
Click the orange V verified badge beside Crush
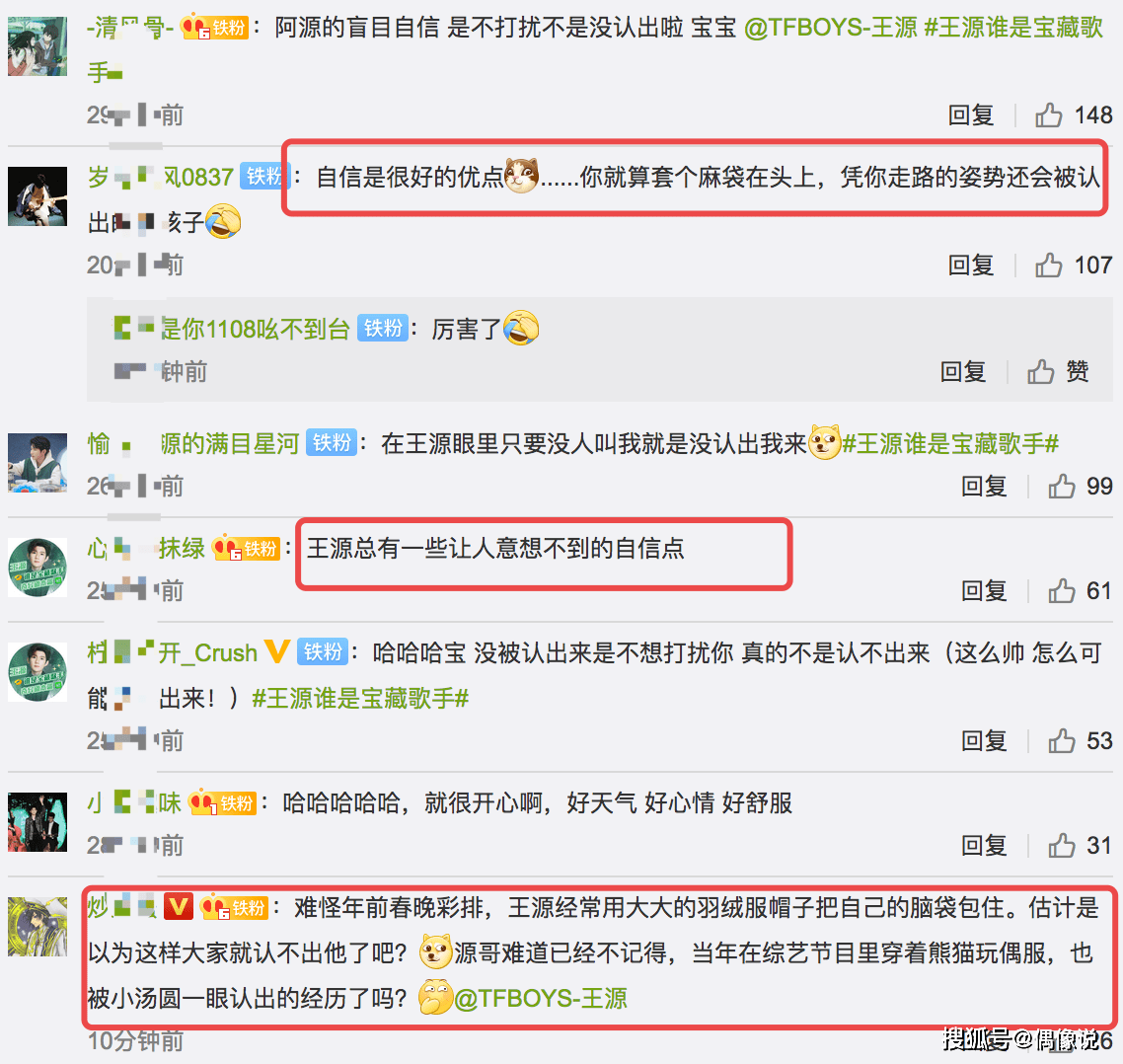pyautogui.click(x=277, y=651)
